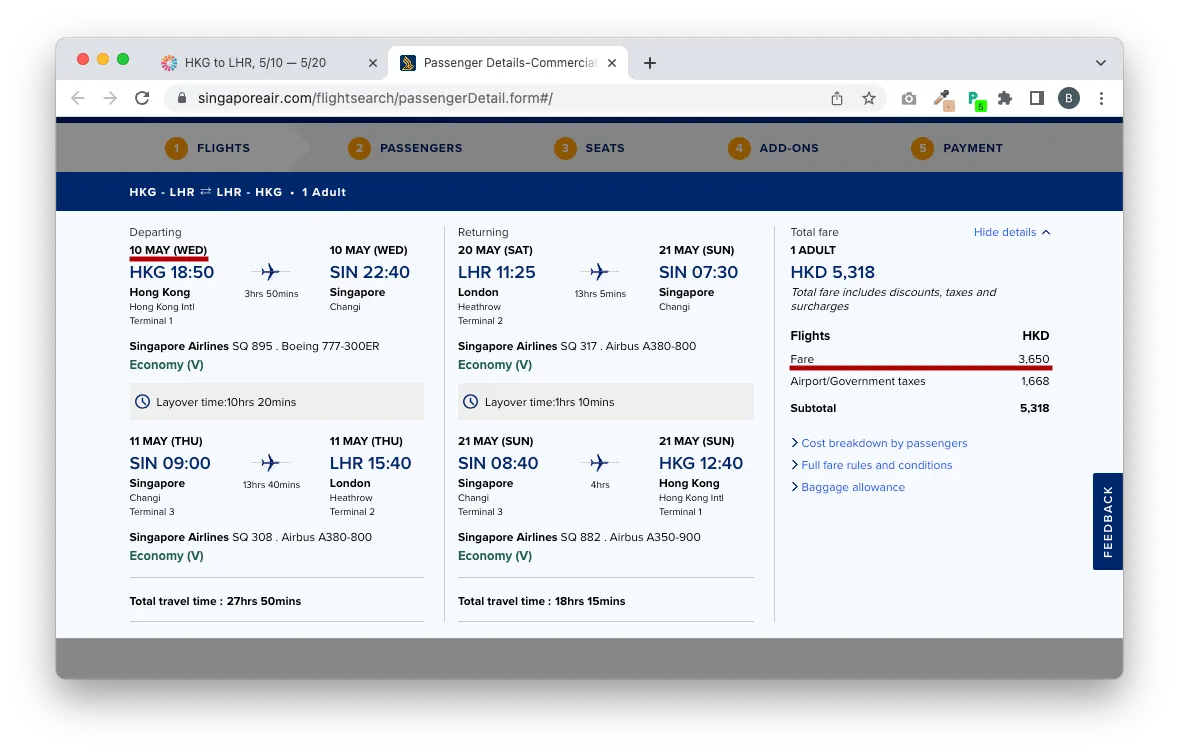
Task: Toggle the browser side panel icon
Action: click(x=1037, y=99)
